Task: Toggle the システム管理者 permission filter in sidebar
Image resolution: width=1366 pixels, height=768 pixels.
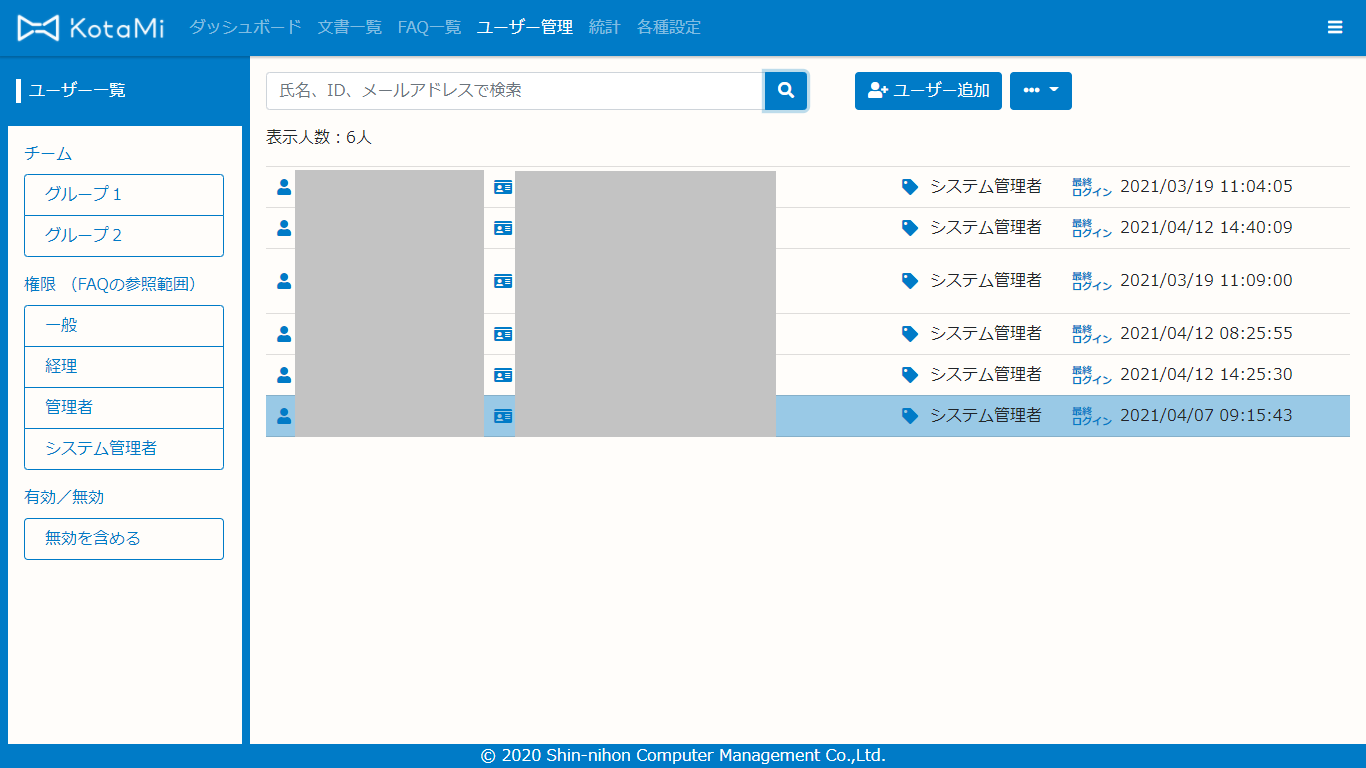Action: point(124,449)
